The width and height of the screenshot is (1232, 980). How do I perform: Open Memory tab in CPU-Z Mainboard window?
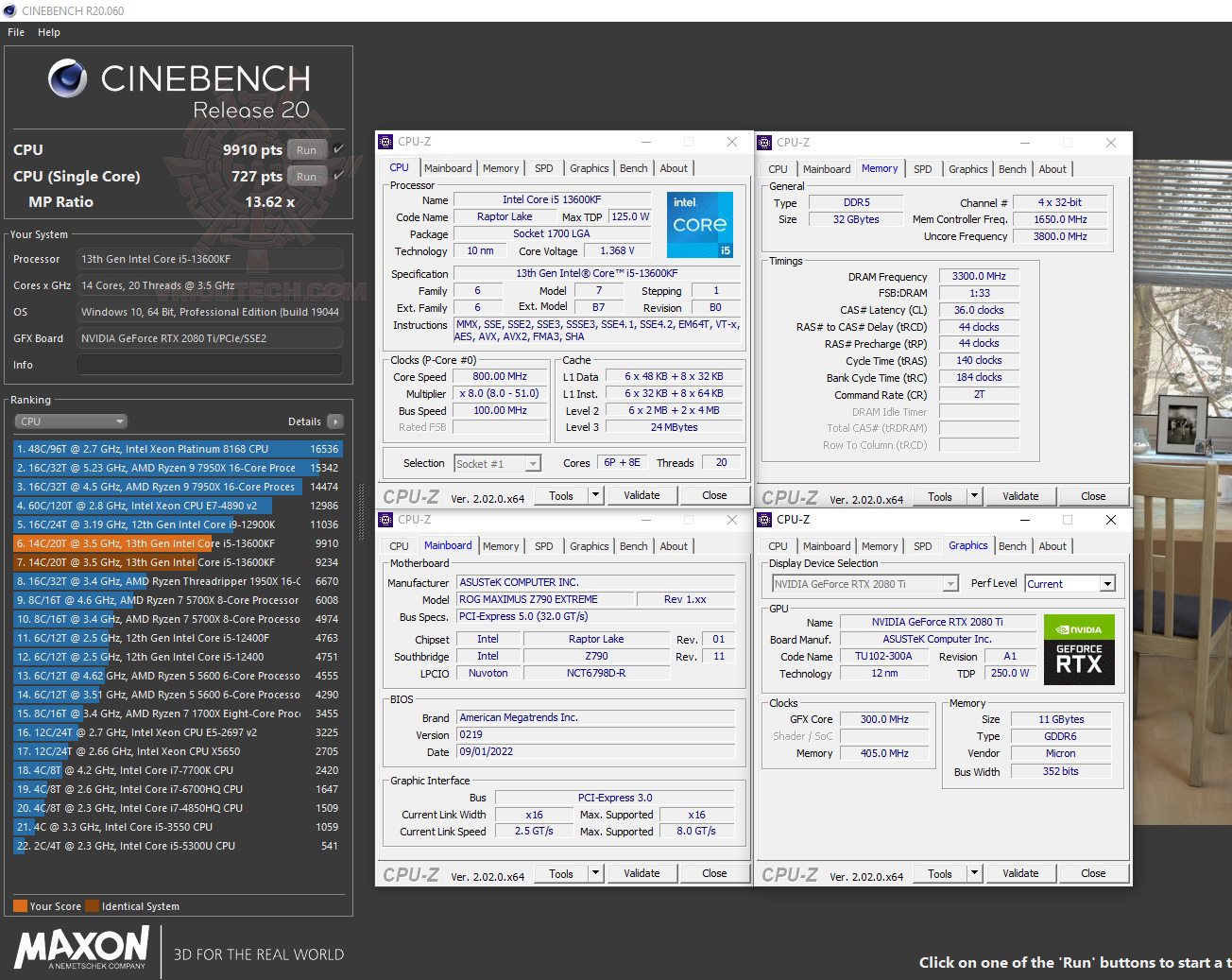pos(501,546)
